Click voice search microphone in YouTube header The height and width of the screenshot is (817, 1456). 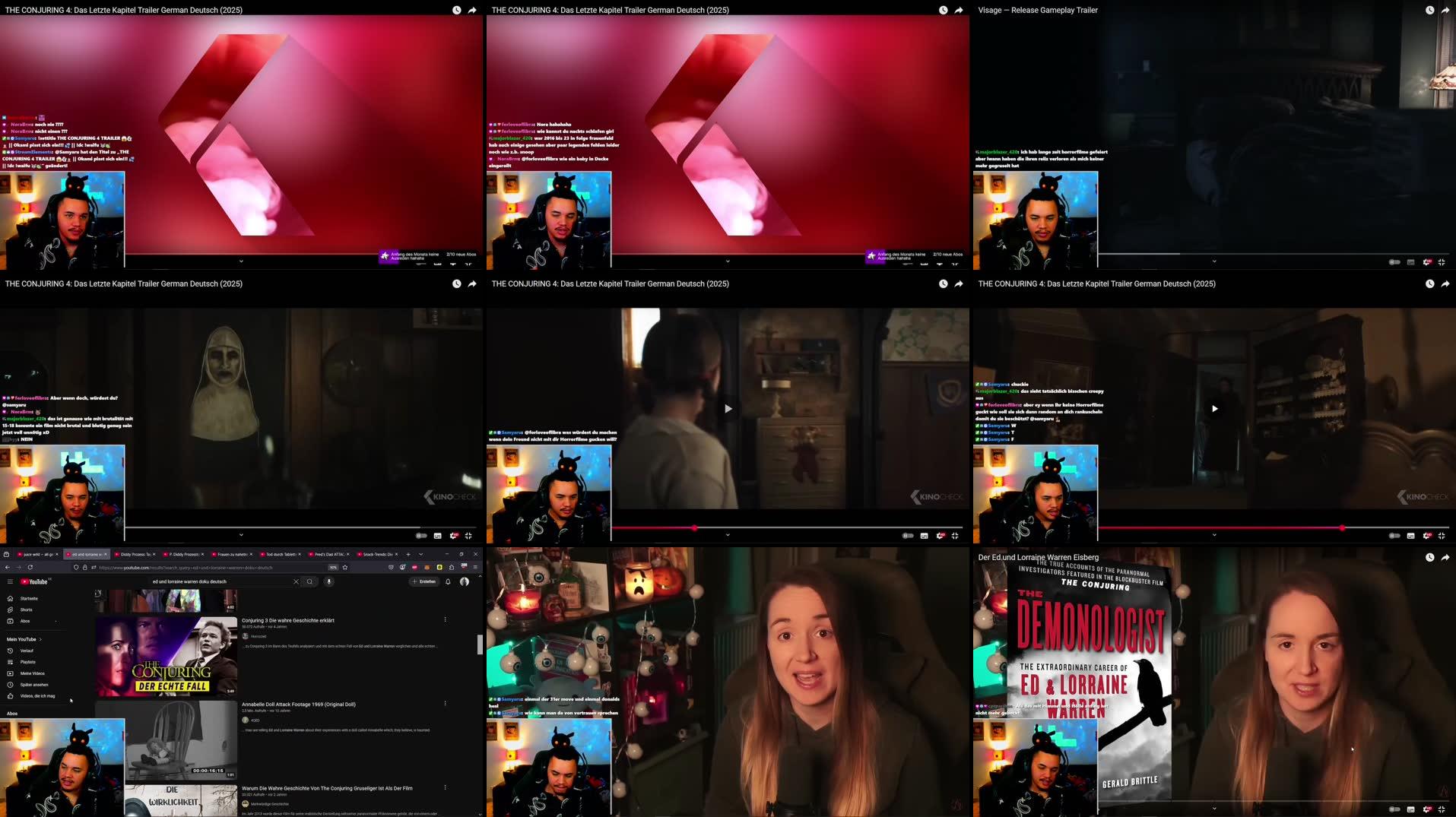(329, 581)
